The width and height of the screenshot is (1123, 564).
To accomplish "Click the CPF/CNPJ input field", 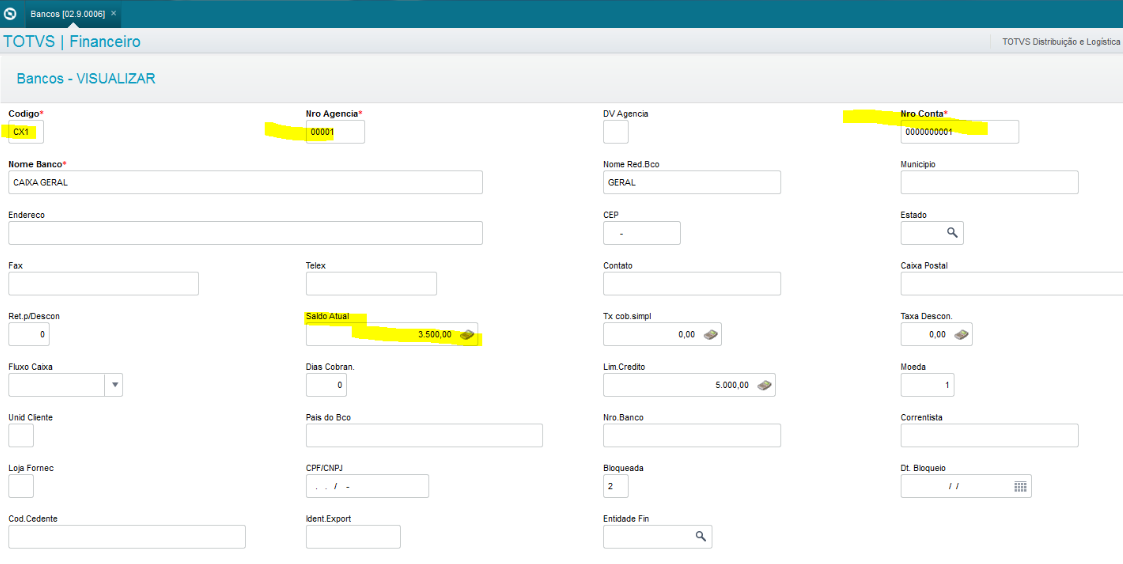I will coord(367,486).
